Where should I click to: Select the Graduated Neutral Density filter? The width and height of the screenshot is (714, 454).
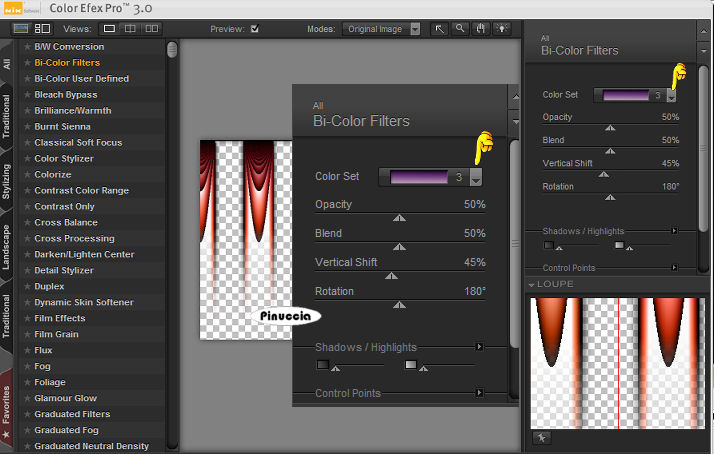92,446
